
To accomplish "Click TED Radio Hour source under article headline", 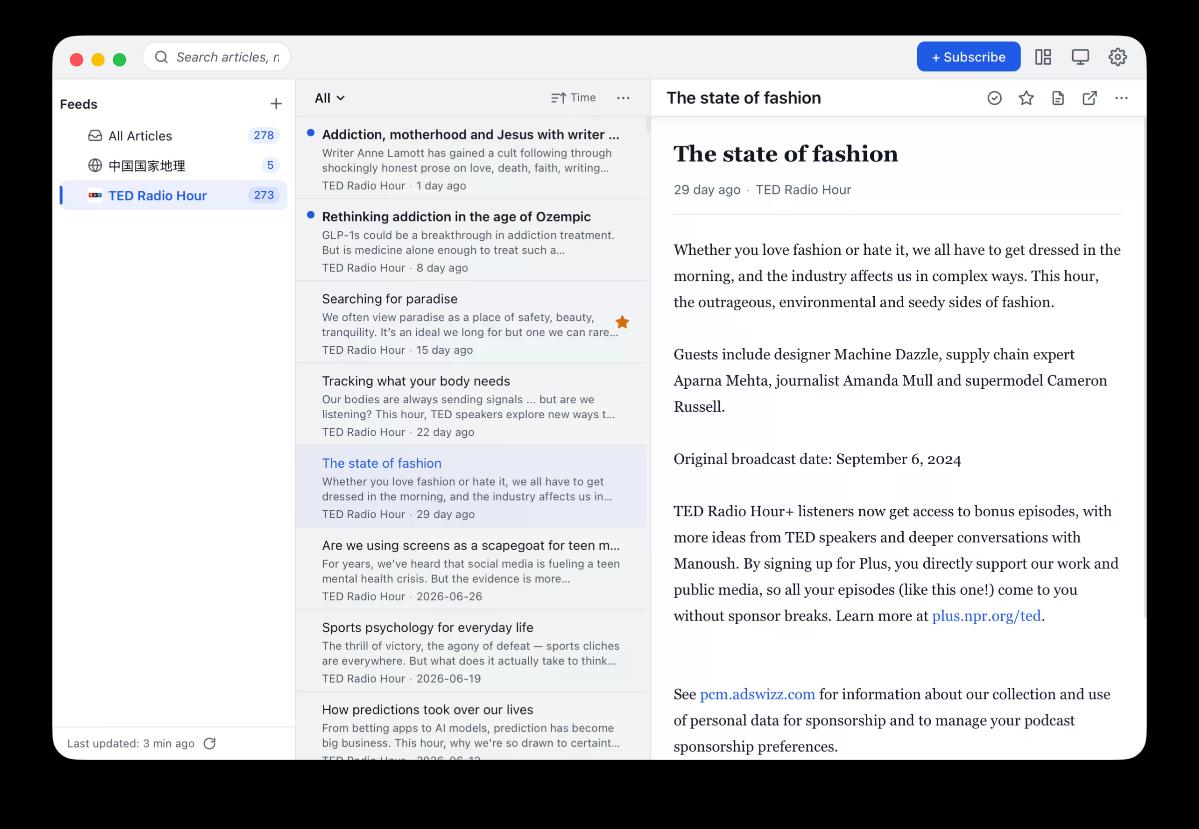I will 803,190.
